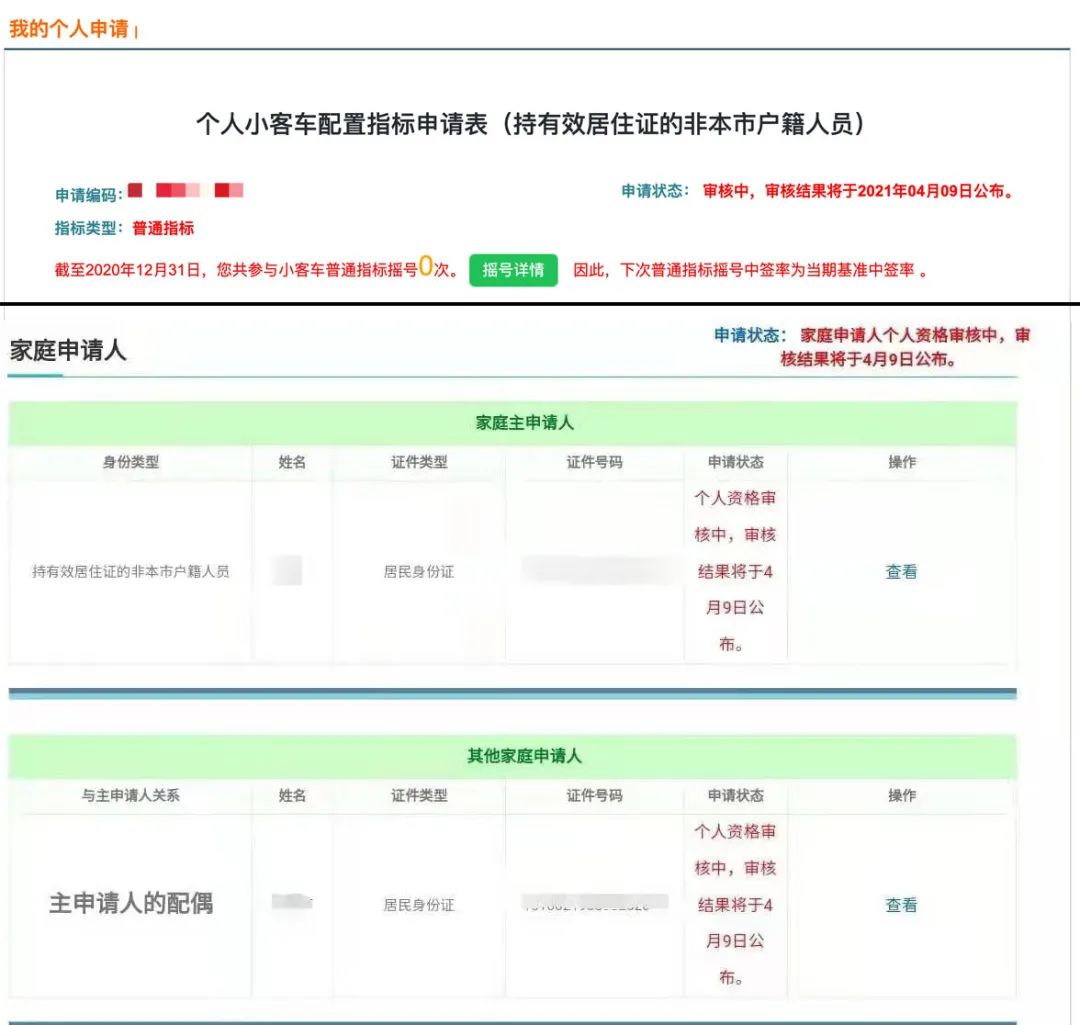This screenshot has width=1080, height=1025.
Task: Click 申请状态 cell text in 家庭主申请人 row
Action: click(x=735, y=571)
